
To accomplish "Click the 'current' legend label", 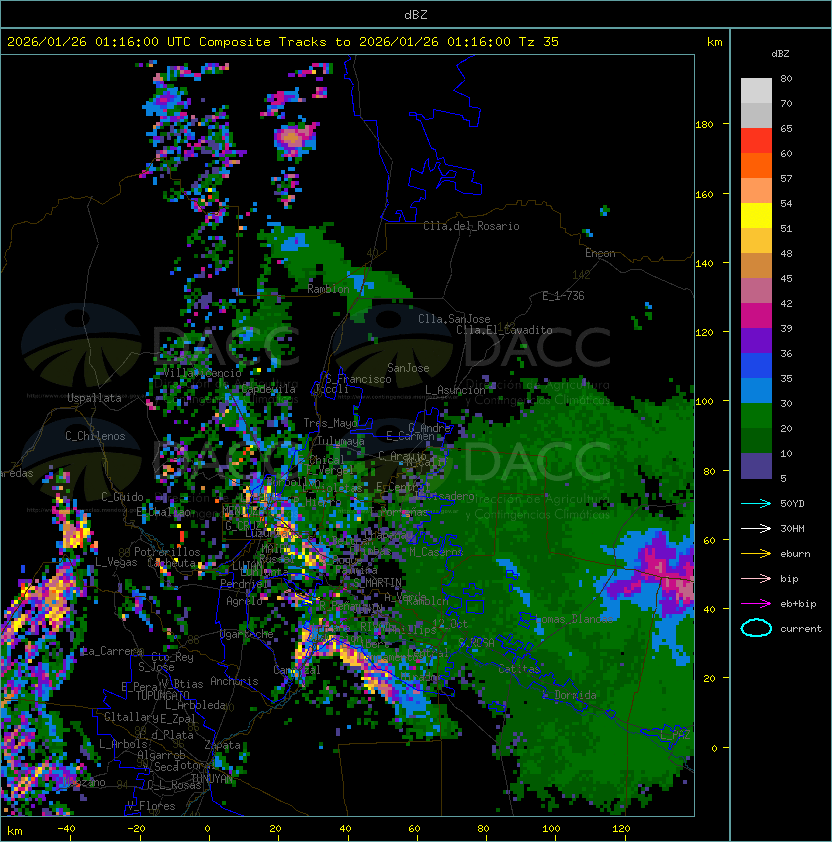I will pyautogui.click(x=801, y=629).
